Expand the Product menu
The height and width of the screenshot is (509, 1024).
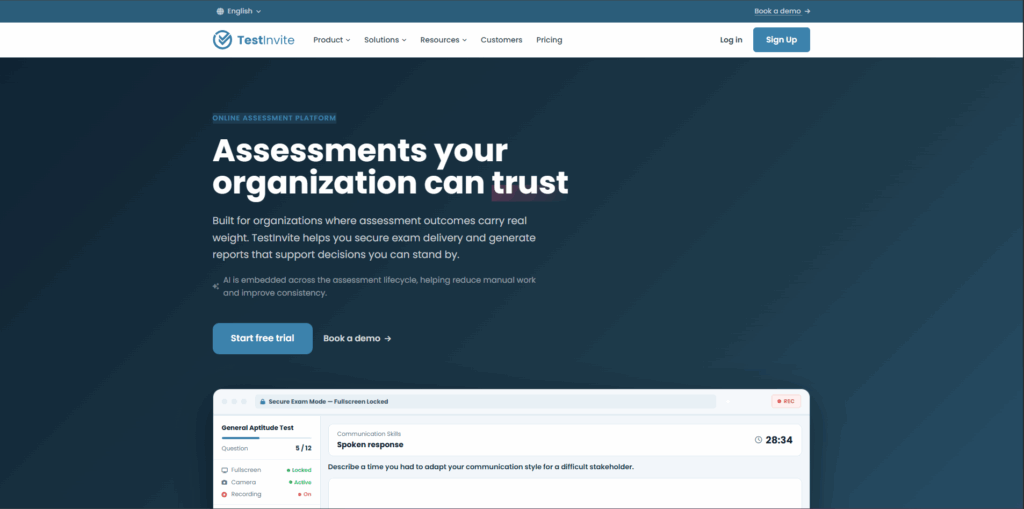click(x=332, y=40)
